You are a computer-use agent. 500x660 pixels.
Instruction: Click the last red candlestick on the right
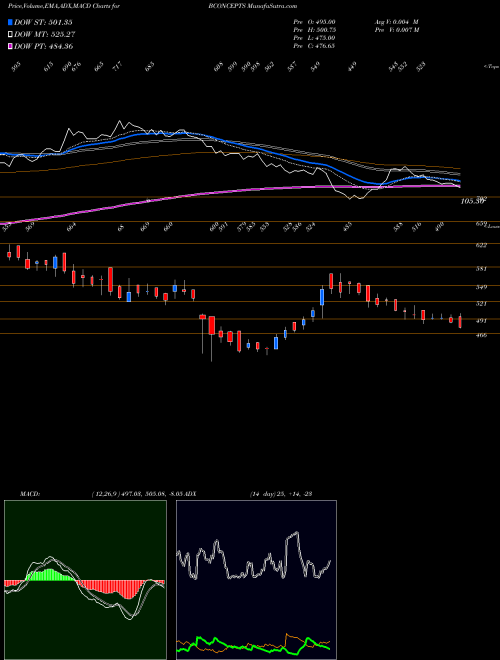tap(460, 322)
